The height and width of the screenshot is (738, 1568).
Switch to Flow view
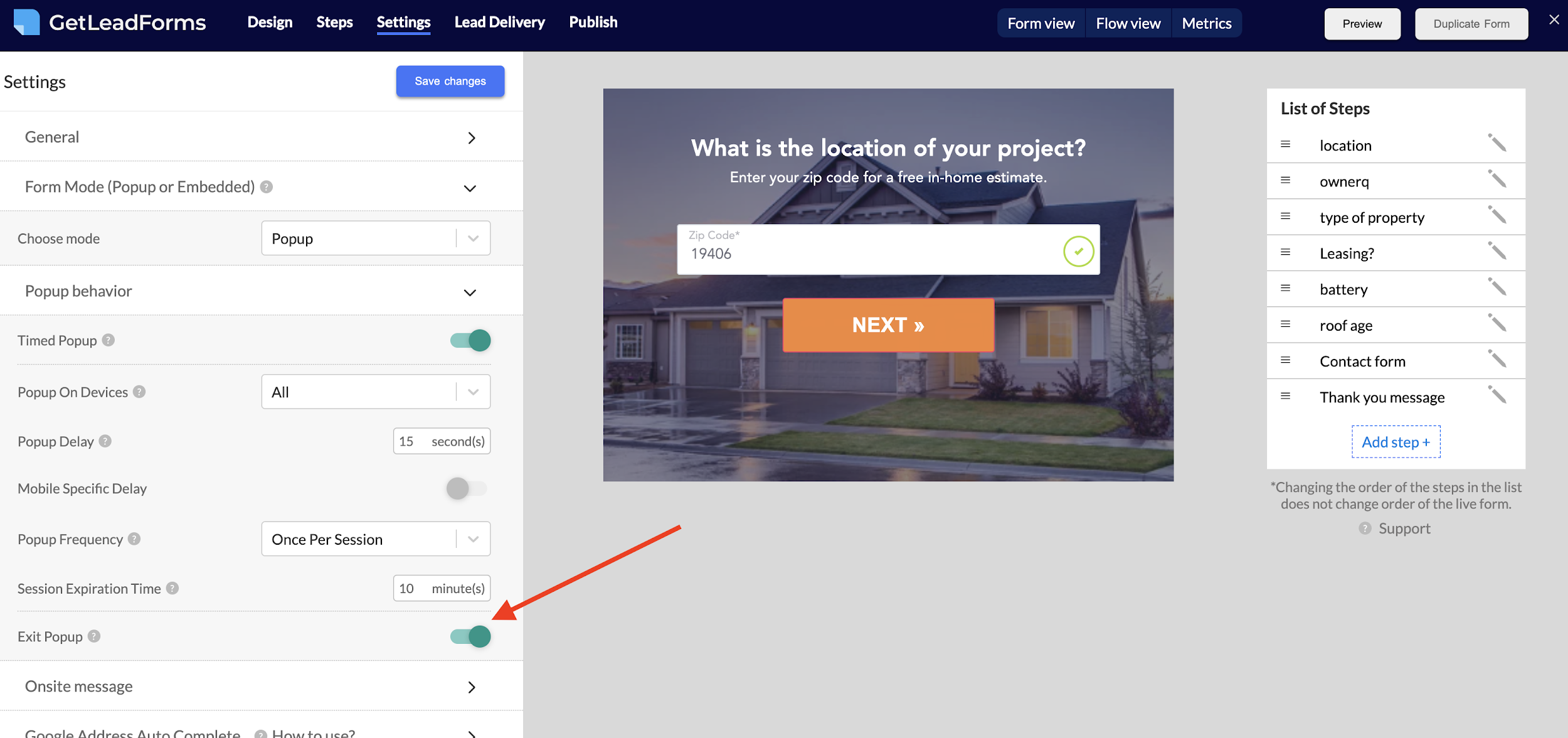point(1127,23)
